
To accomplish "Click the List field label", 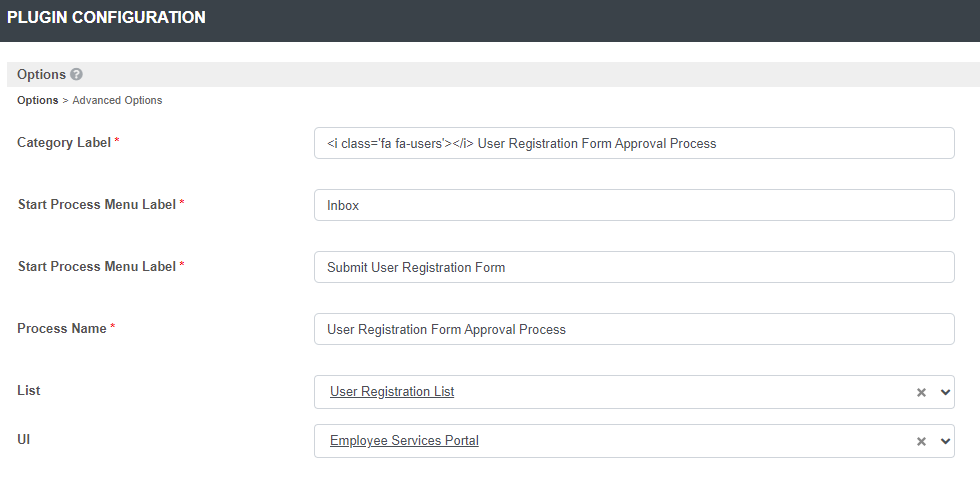I will [29, 390].
